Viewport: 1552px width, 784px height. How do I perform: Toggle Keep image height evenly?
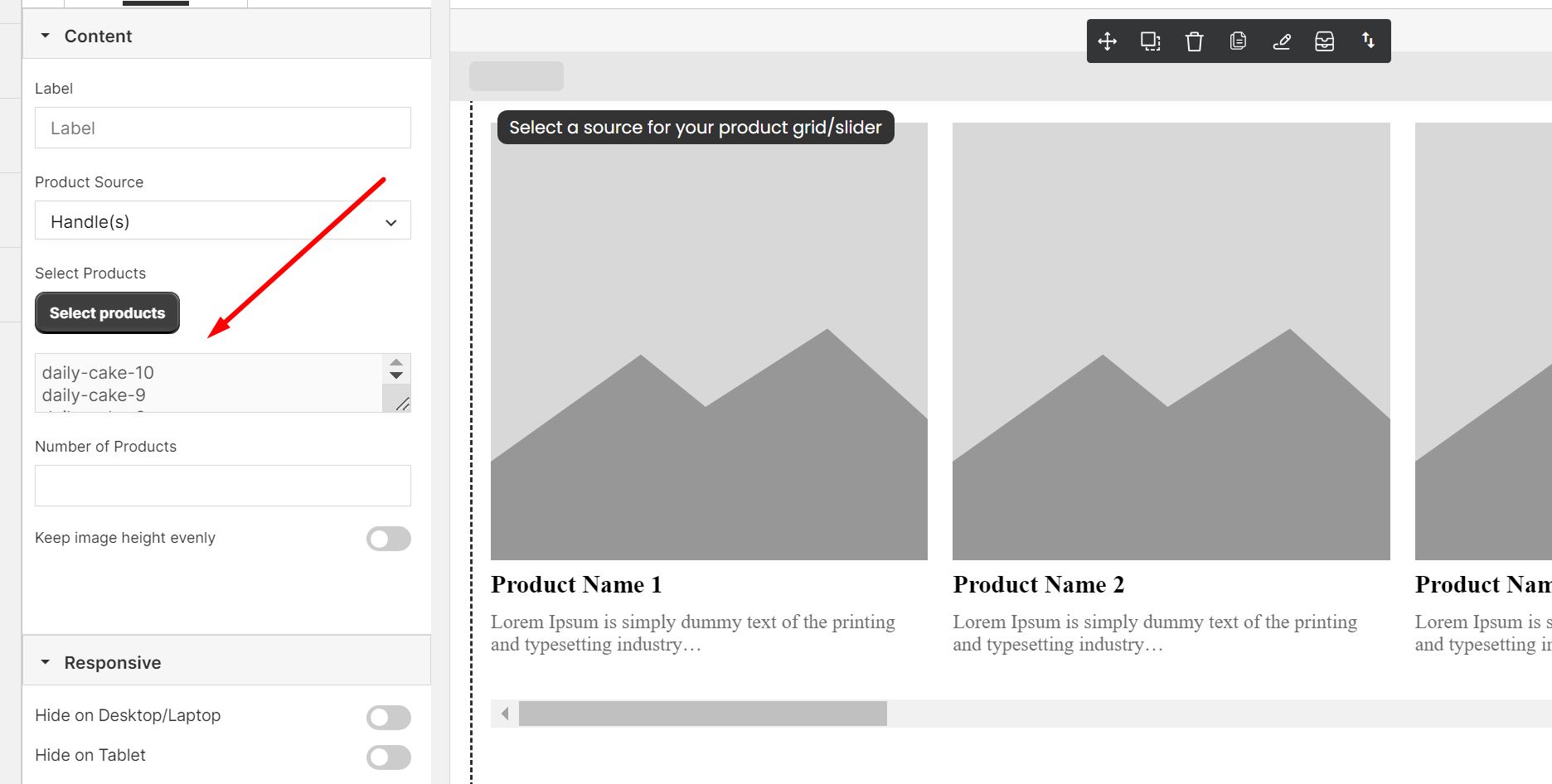[389, 539]
